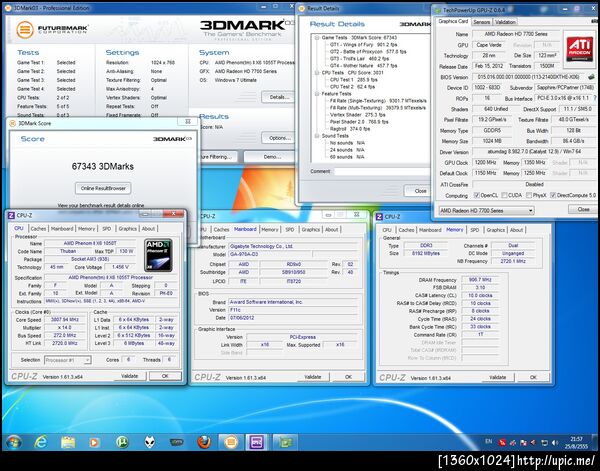Collapse the Feature Tests tree node
Screen dimensions: 600x471
point(317,94)
